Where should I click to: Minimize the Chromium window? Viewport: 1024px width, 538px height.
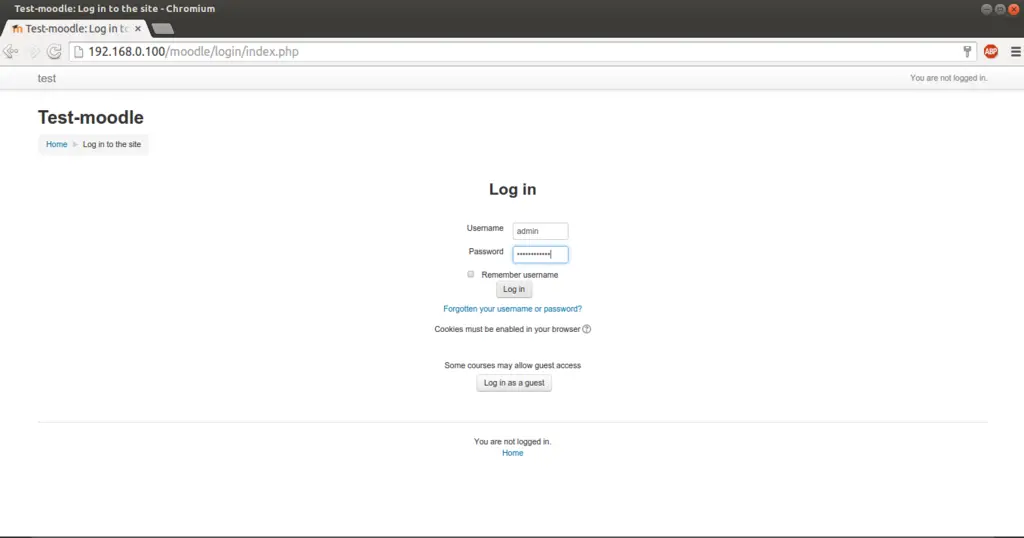pos(987,9)
